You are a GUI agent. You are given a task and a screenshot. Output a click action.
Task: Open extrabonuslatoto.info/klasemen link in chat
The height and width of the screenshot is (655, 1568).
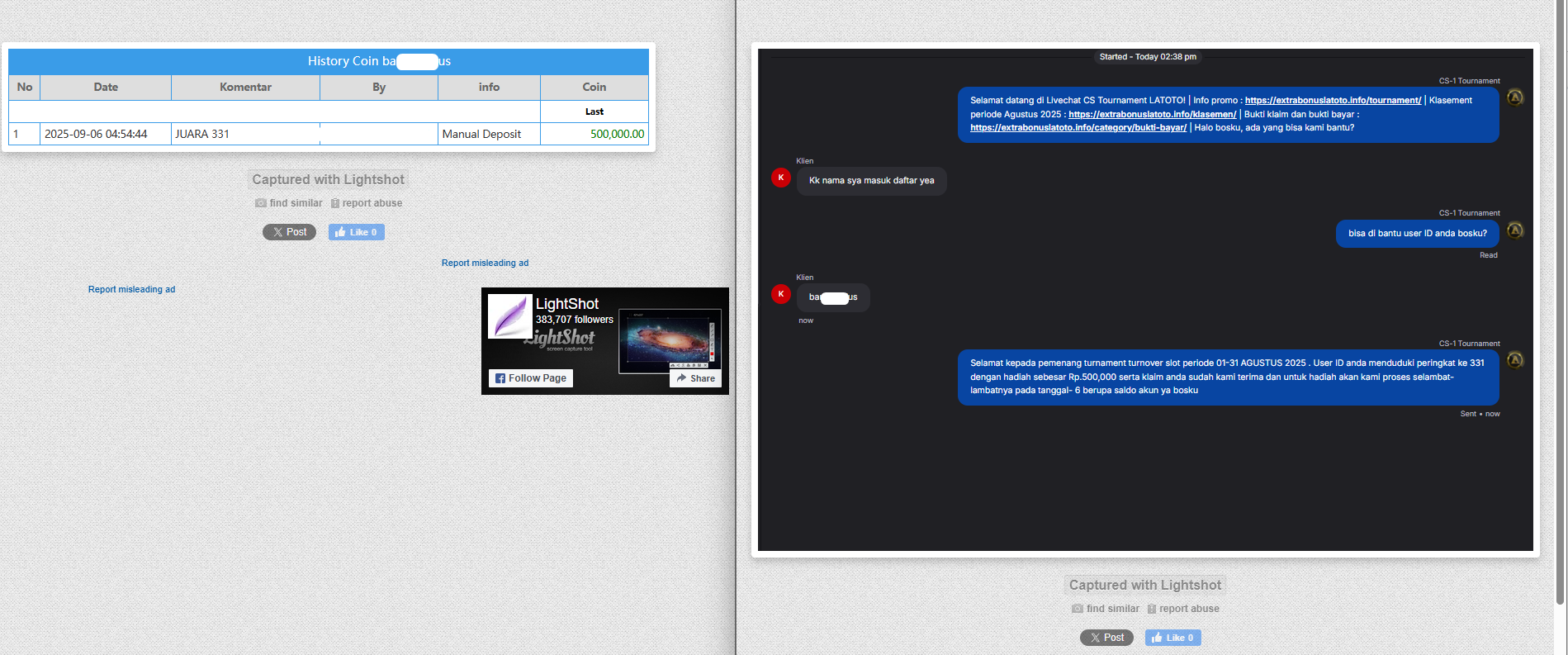click(1152, 114)
